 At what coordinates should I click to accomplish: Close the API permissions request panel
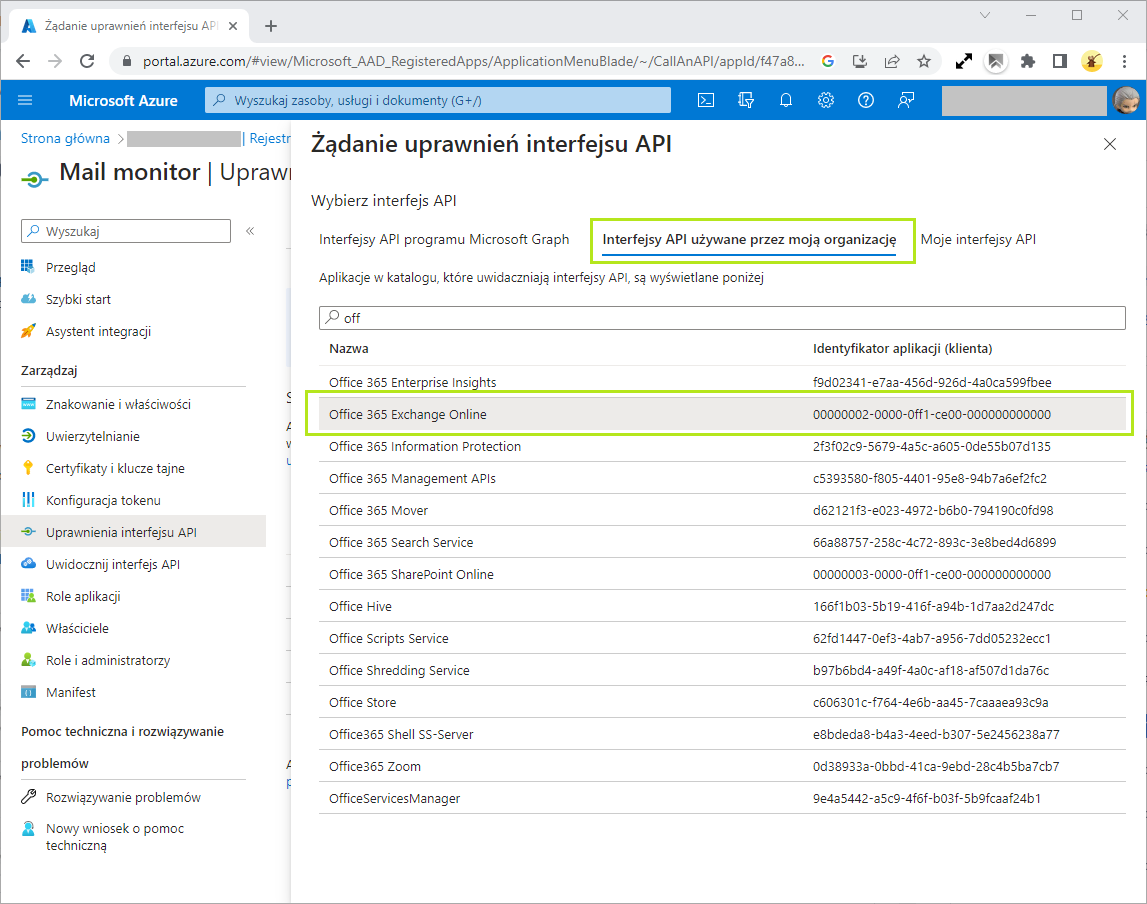click(1109, 144)
